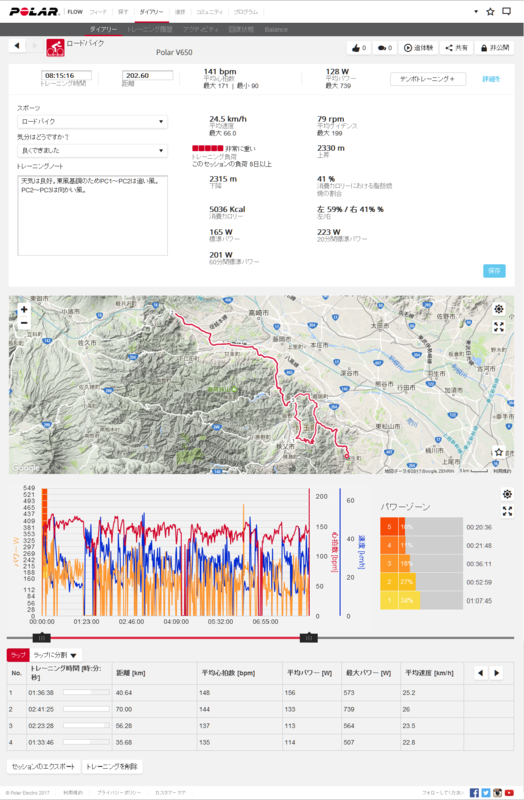Select the 回復状態 sub-tab
Screen dimensions: 524x800
pyautogui.click(x=241, y=30)
